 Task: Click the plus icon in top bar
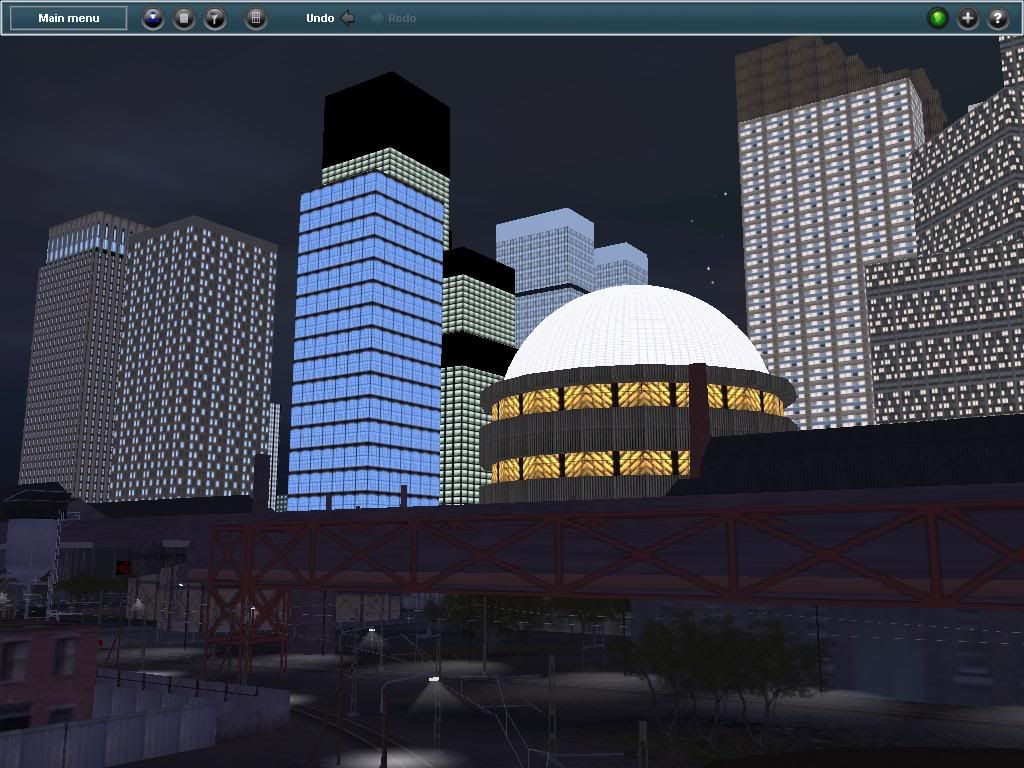(x=967, y=18)
